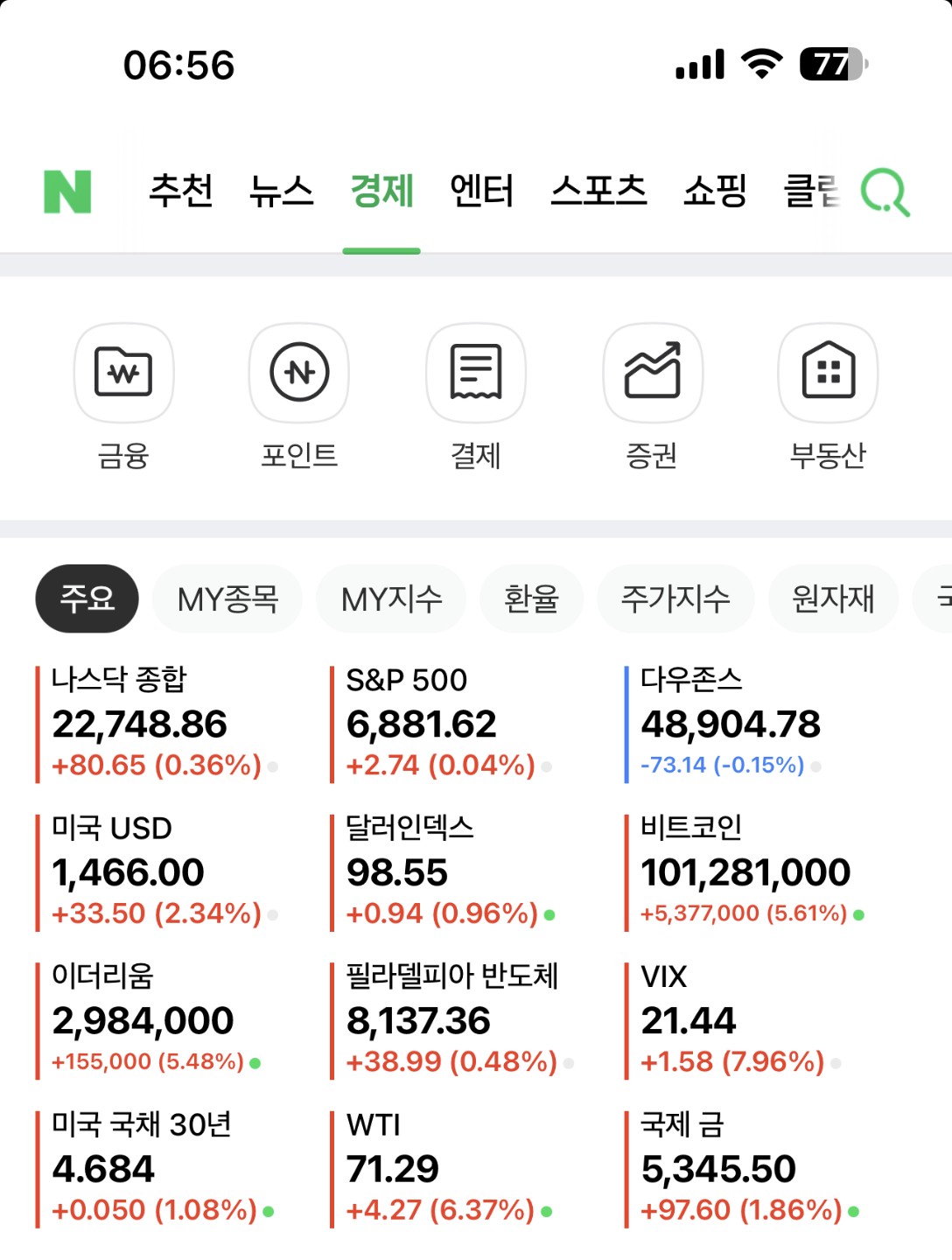Tap the 포인트 N-point icon
The width and height of the screenshot is (952, 1260).
click(299, 373)
